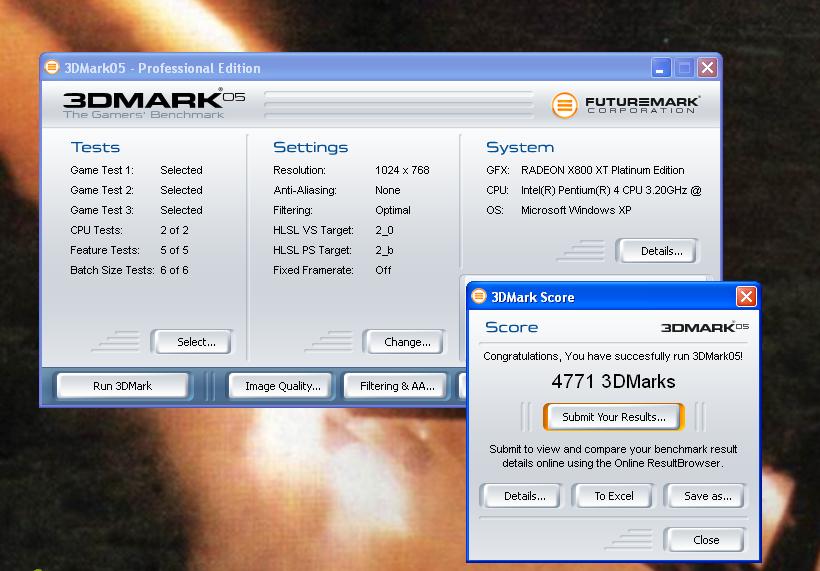Click Game Test 2 'Selected' status

181,190
